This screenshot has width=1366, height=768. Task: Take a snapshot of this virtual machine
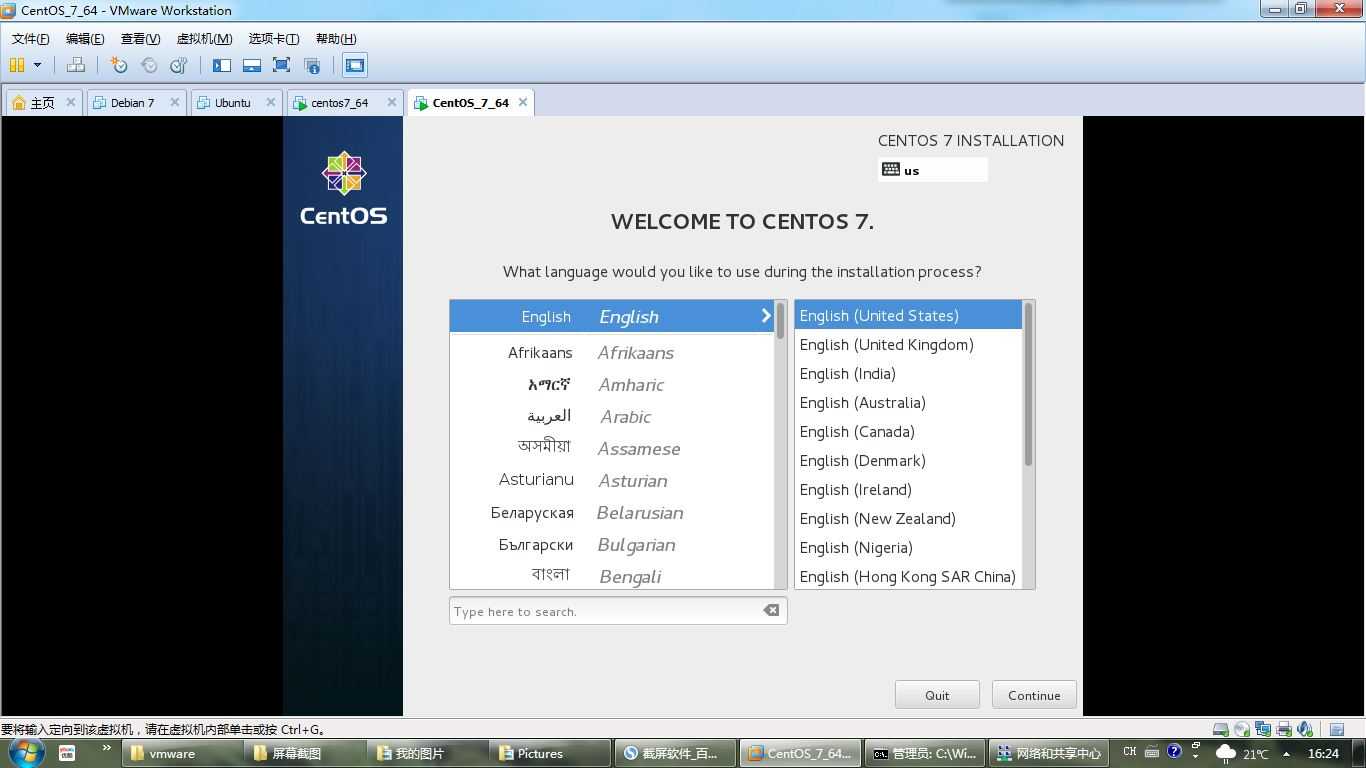coord(119,65)
